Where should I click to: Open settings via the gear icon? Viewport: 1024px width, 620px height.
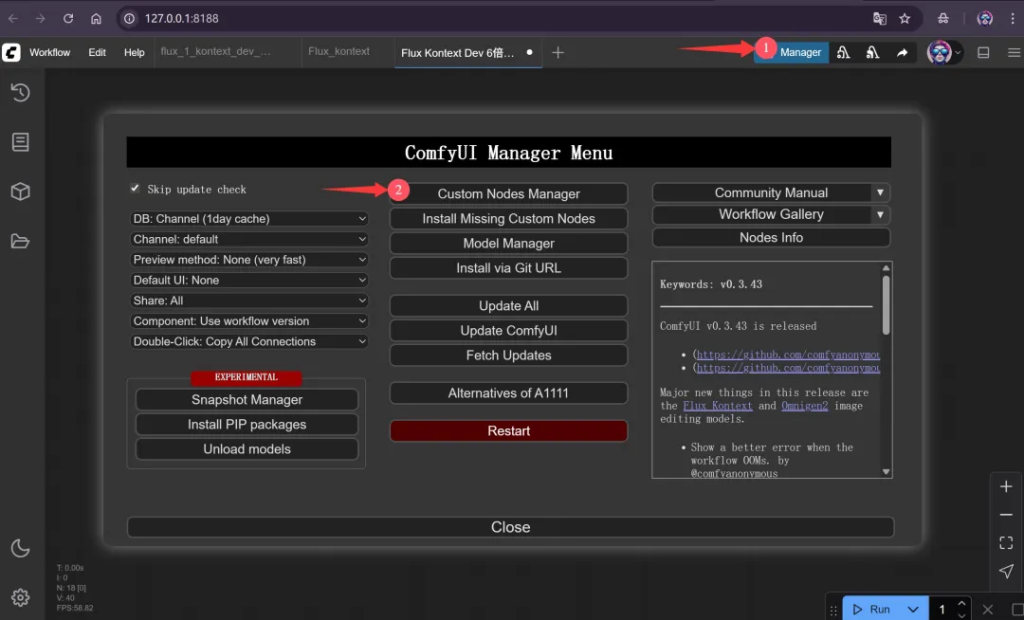(x=20, y=598)
